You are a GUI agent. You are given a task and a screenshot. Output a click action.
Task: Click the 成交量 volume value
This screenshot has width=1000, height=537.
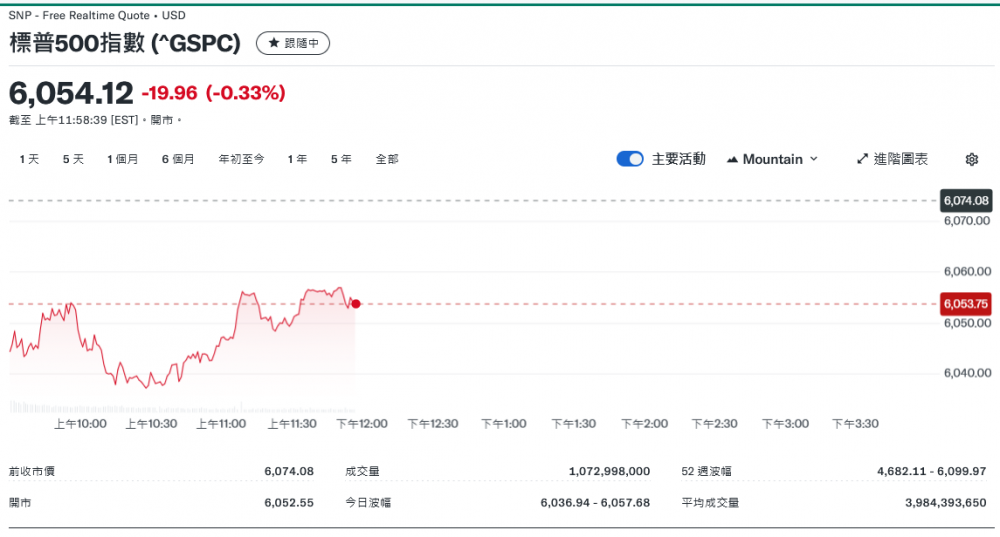tap(609, 471)
